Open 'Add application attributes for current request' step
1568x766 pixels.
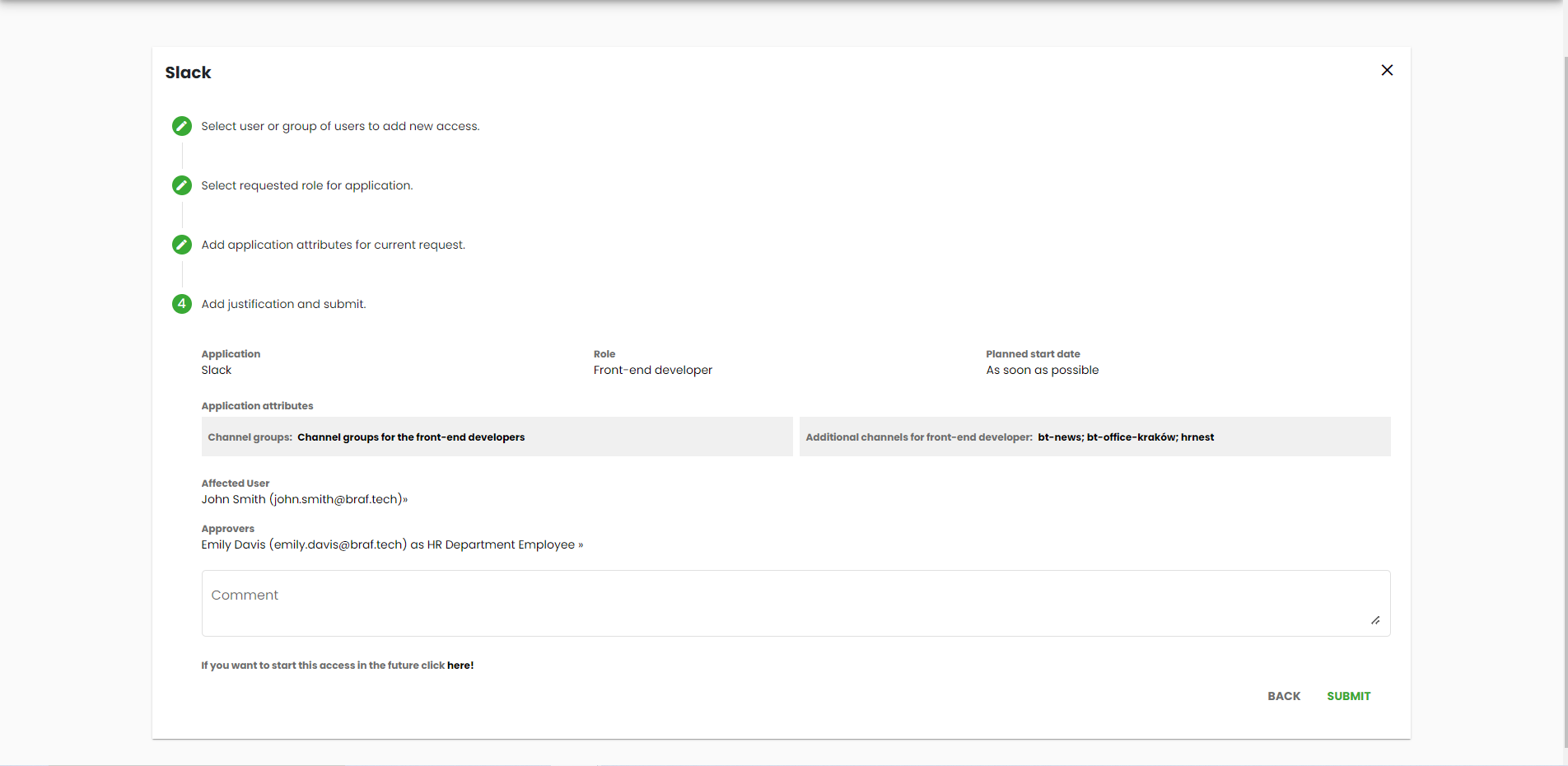(334, 245)
